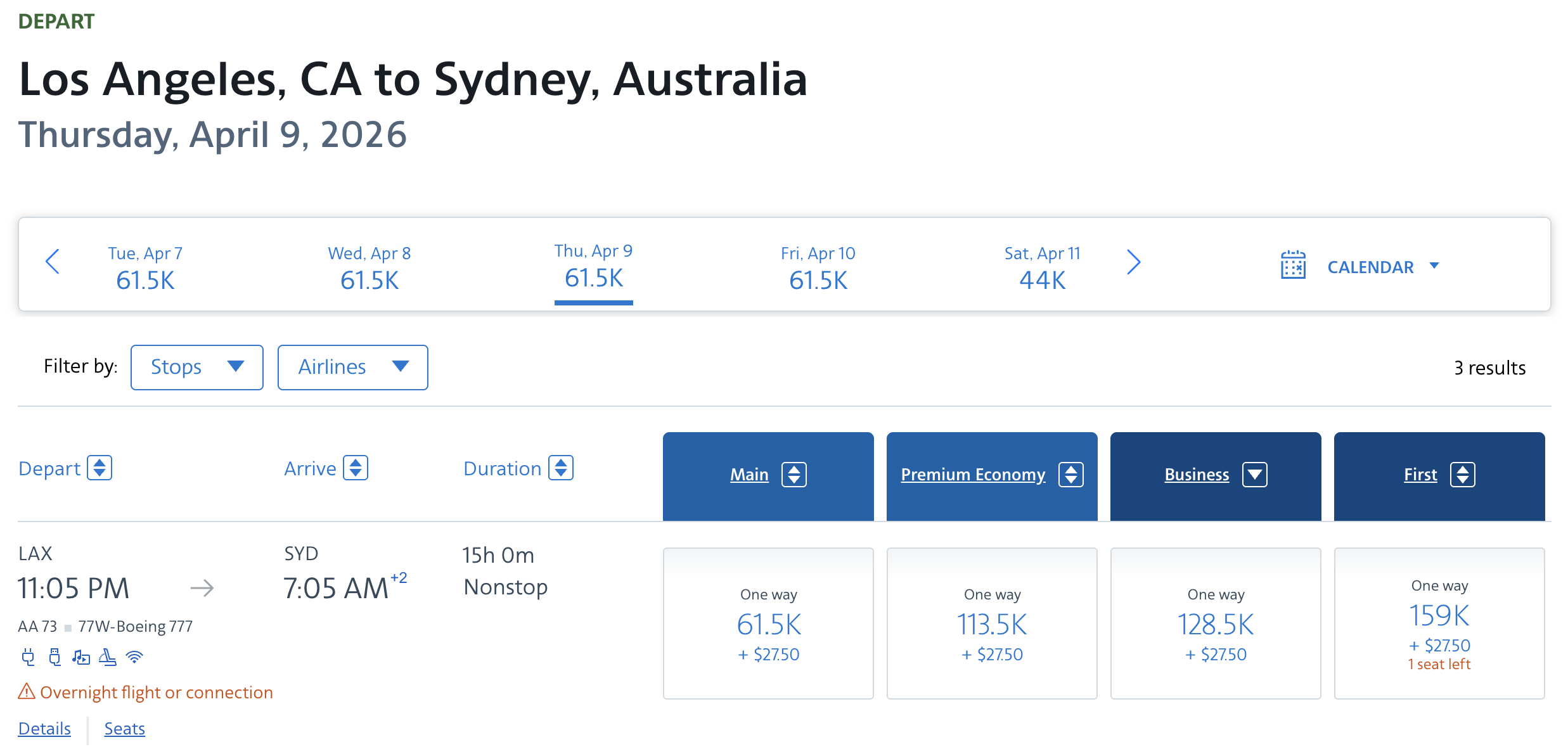Open the Seats link

click(125, 729)
